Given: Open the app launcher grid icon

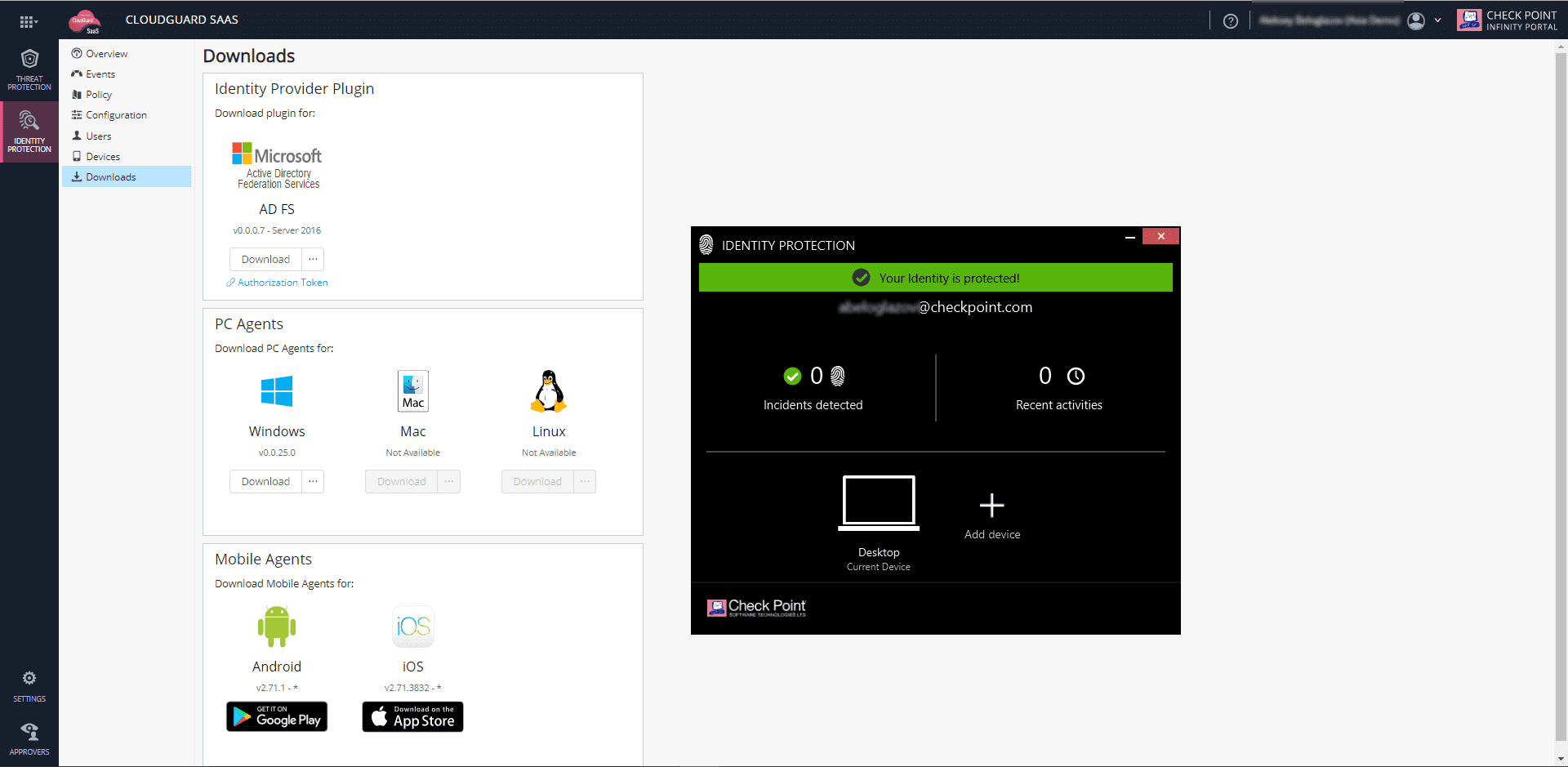Looking at the screenshot, I should [29, 21].
